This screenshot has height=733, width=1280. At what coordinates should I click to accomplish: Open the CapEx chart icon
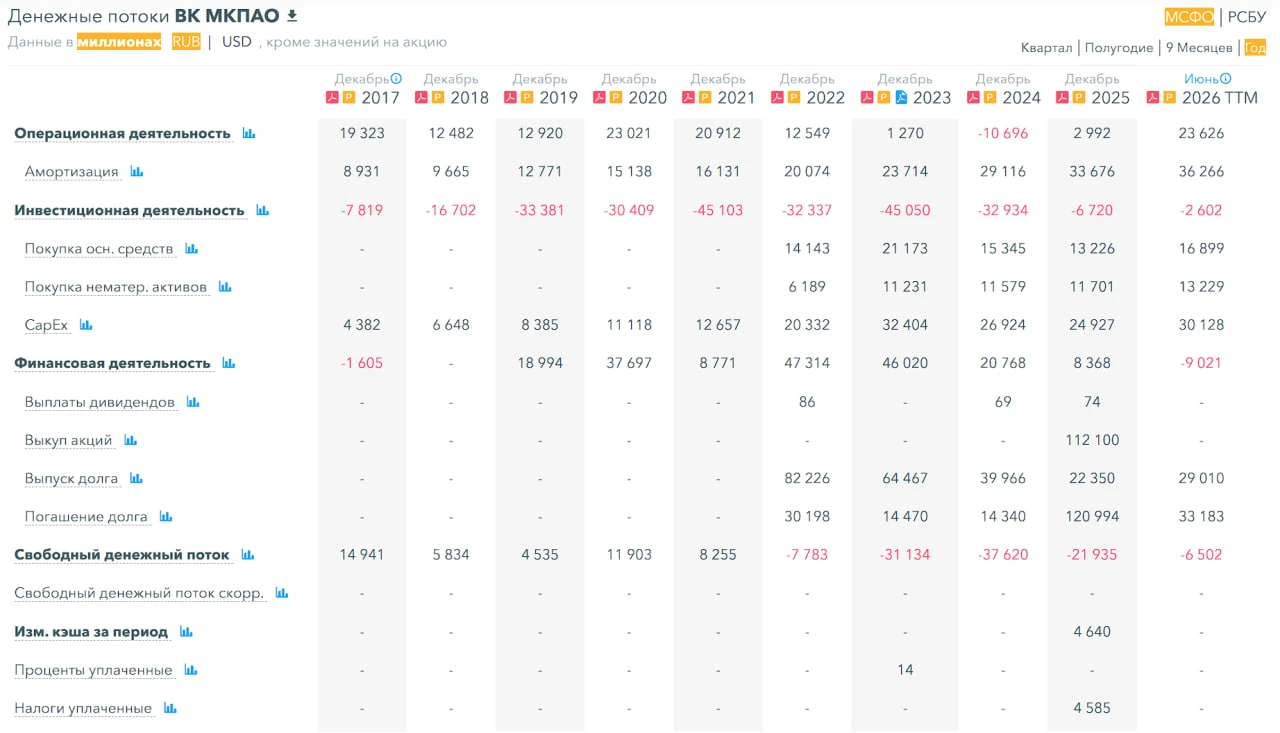click(86, 325)
